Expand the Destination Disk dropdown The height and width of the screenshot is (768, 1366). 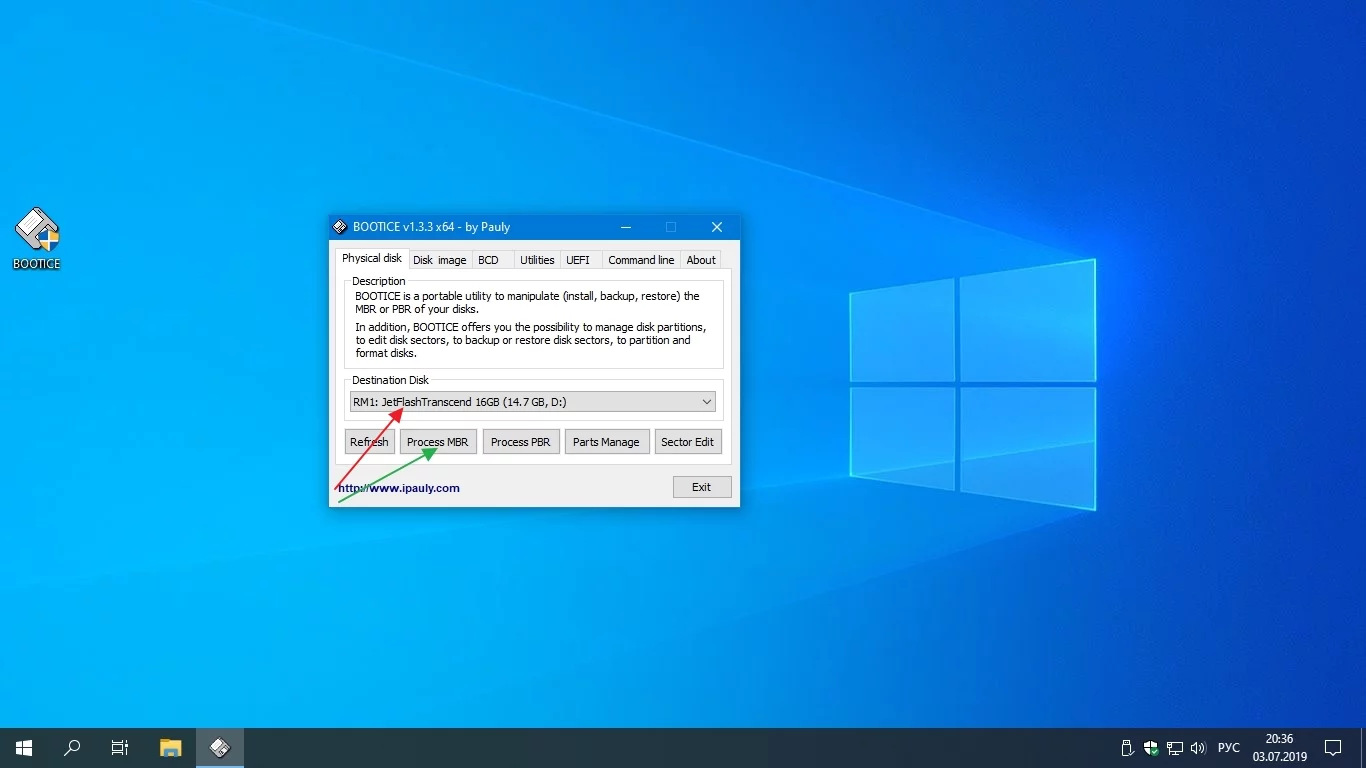pos(532,402)
